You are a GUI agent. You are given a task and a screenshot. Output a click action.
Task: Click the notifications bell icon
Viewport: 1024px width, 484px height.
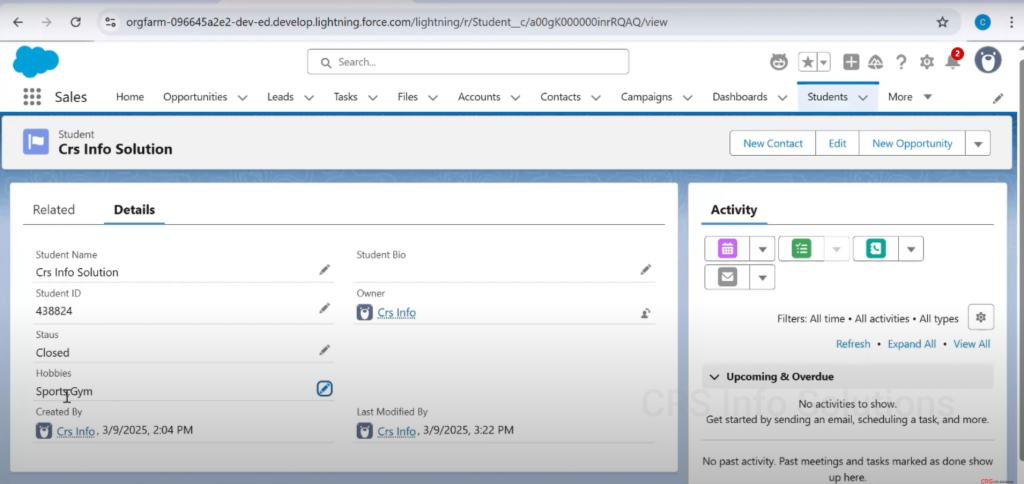click(x=952, y=62)
